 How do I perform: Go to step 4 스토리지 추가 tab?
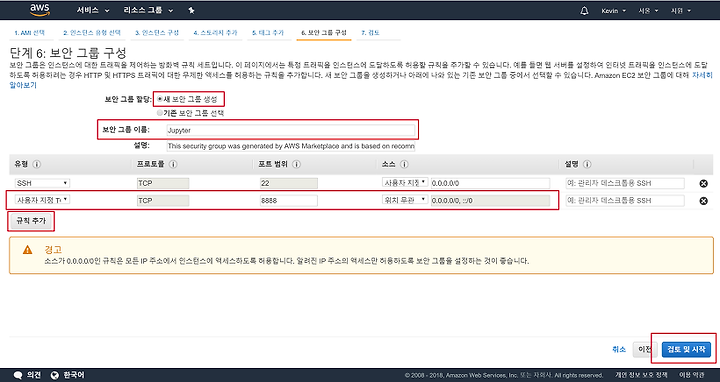tap(215, 33)
